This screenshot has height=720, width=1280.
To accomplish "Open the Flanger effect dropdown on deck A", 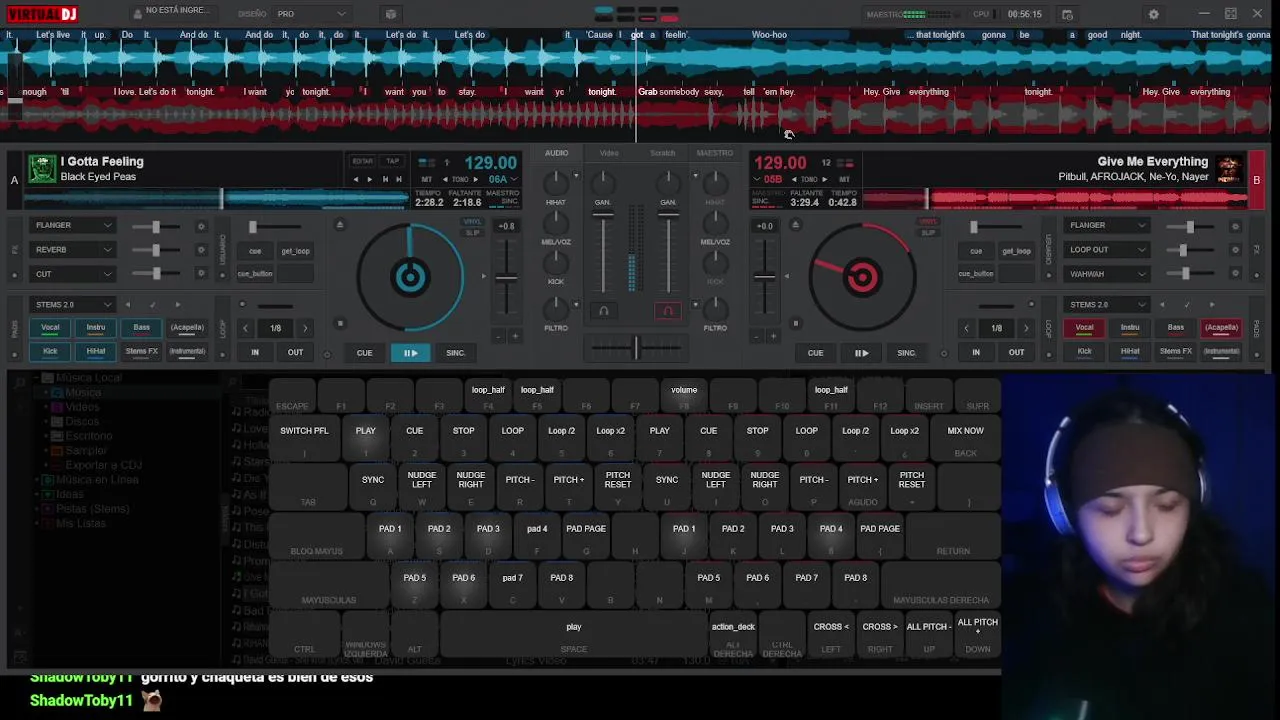I will [x=73, y=226].
